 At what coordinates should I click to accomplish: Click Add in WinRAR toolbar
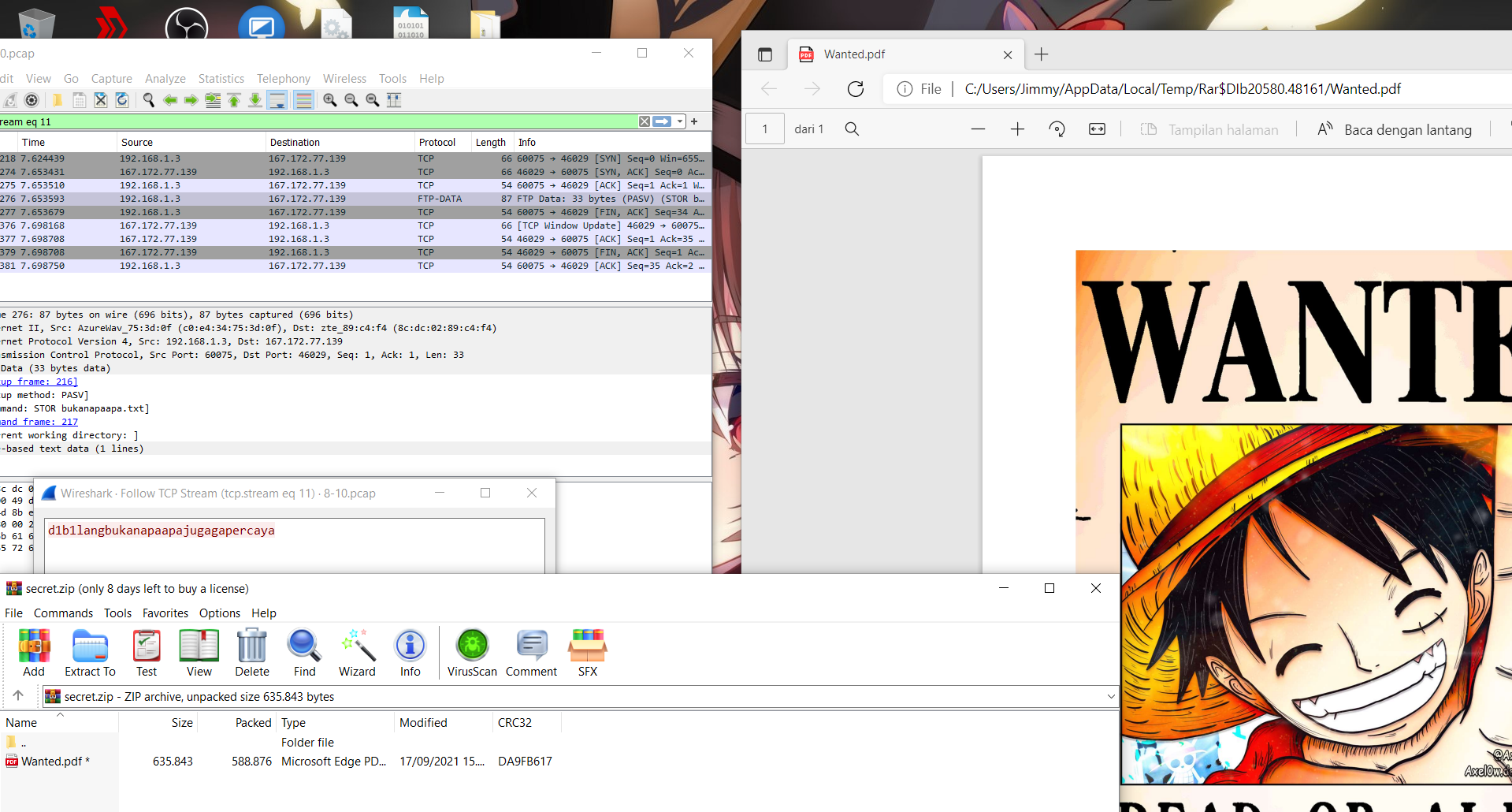pyautogui.click(x=34, y=653)
